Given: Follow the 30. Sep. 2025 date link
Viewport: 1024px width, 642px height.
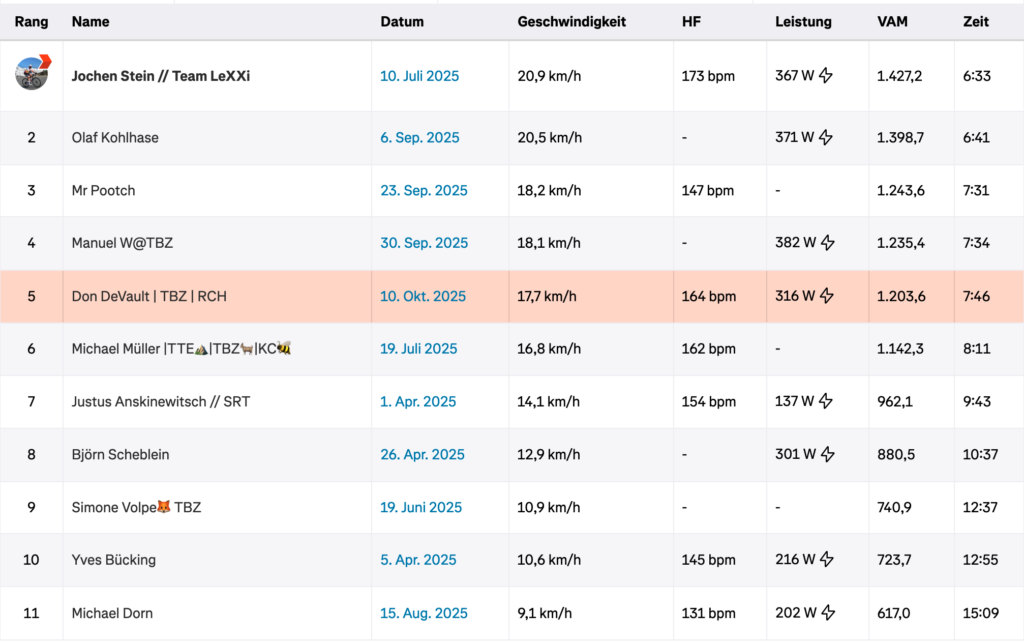Looking at the screenshot, I should click(424, 243).
